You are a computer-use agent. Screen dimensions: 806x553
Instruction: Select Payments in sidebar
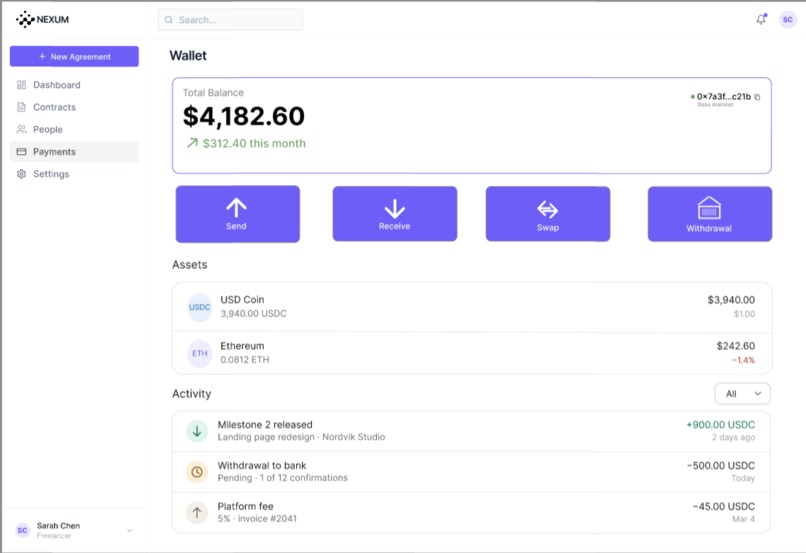(x=74, y=152)
